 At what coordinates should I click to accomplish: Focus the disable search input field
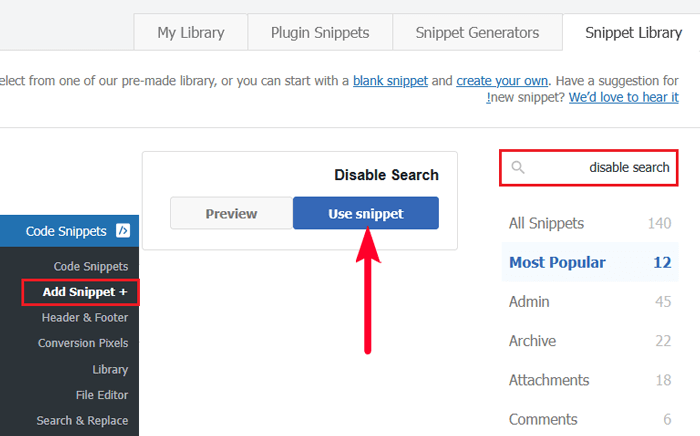600,167
